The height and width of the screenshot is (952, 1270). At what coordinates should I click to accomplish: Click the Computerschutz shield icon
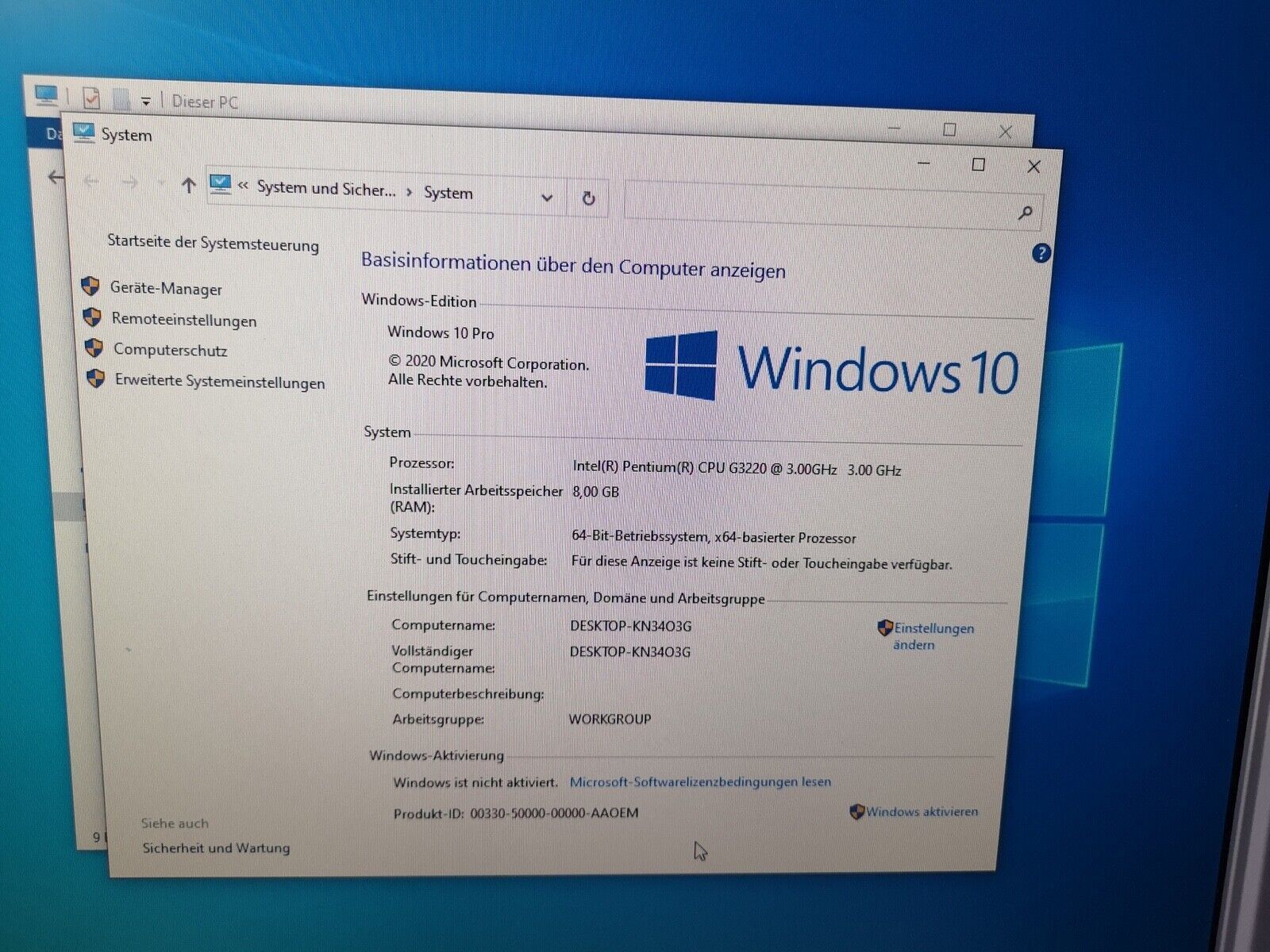(94, 348)
